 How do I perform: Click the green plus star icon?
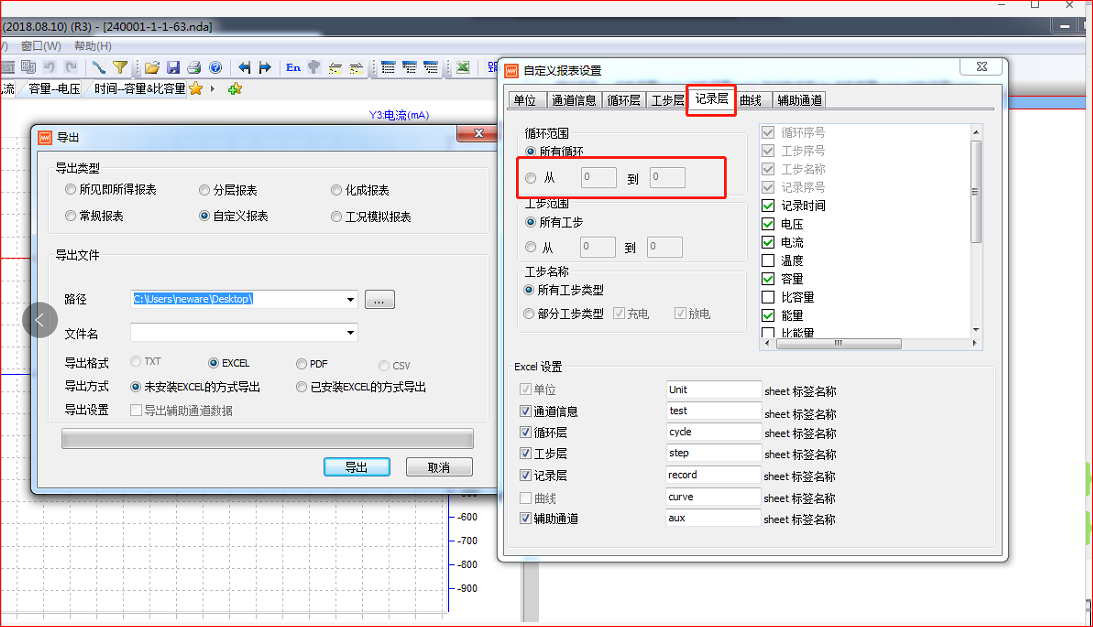[235, 89]
